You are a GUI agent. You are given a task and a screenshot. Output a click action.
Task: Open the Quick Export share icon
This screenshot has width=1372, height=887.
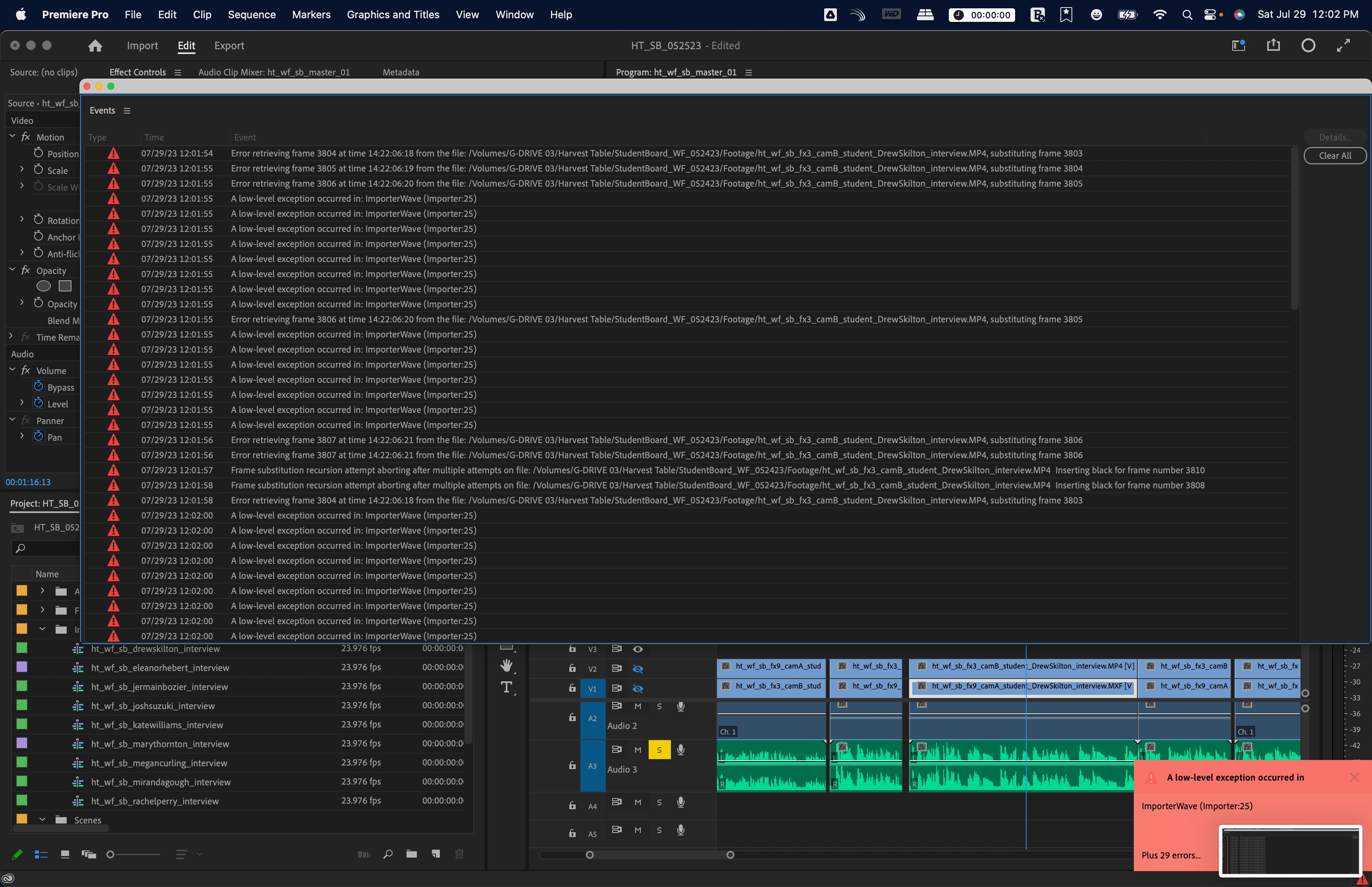click(1273, 46)
